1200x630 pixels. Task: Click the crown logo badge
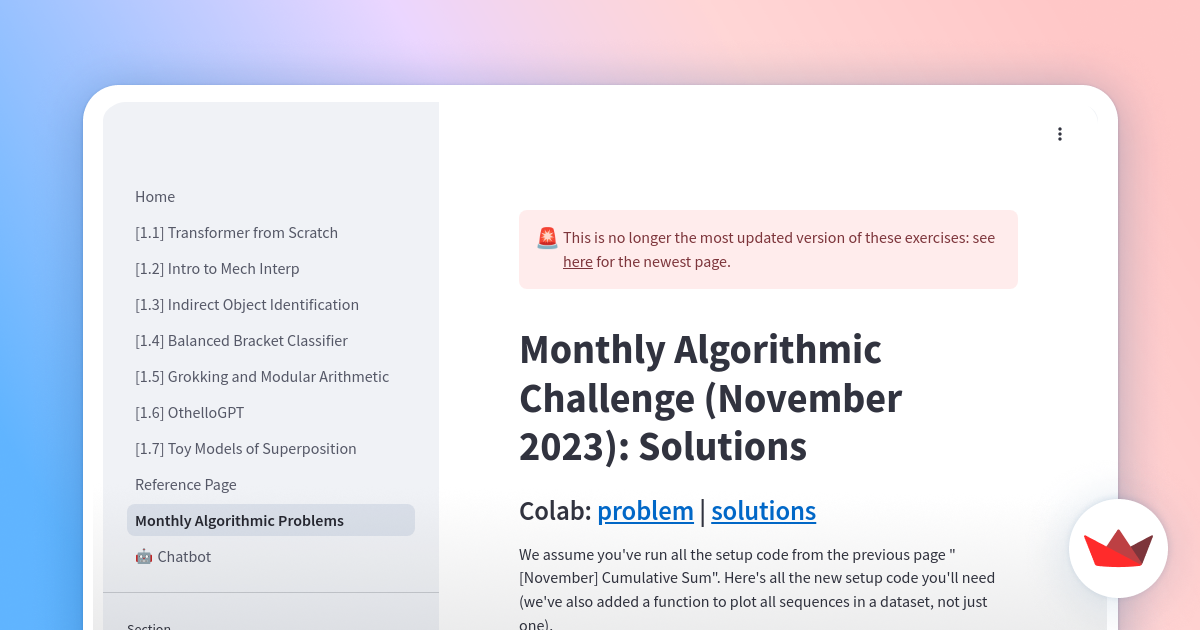[1118, 549]
